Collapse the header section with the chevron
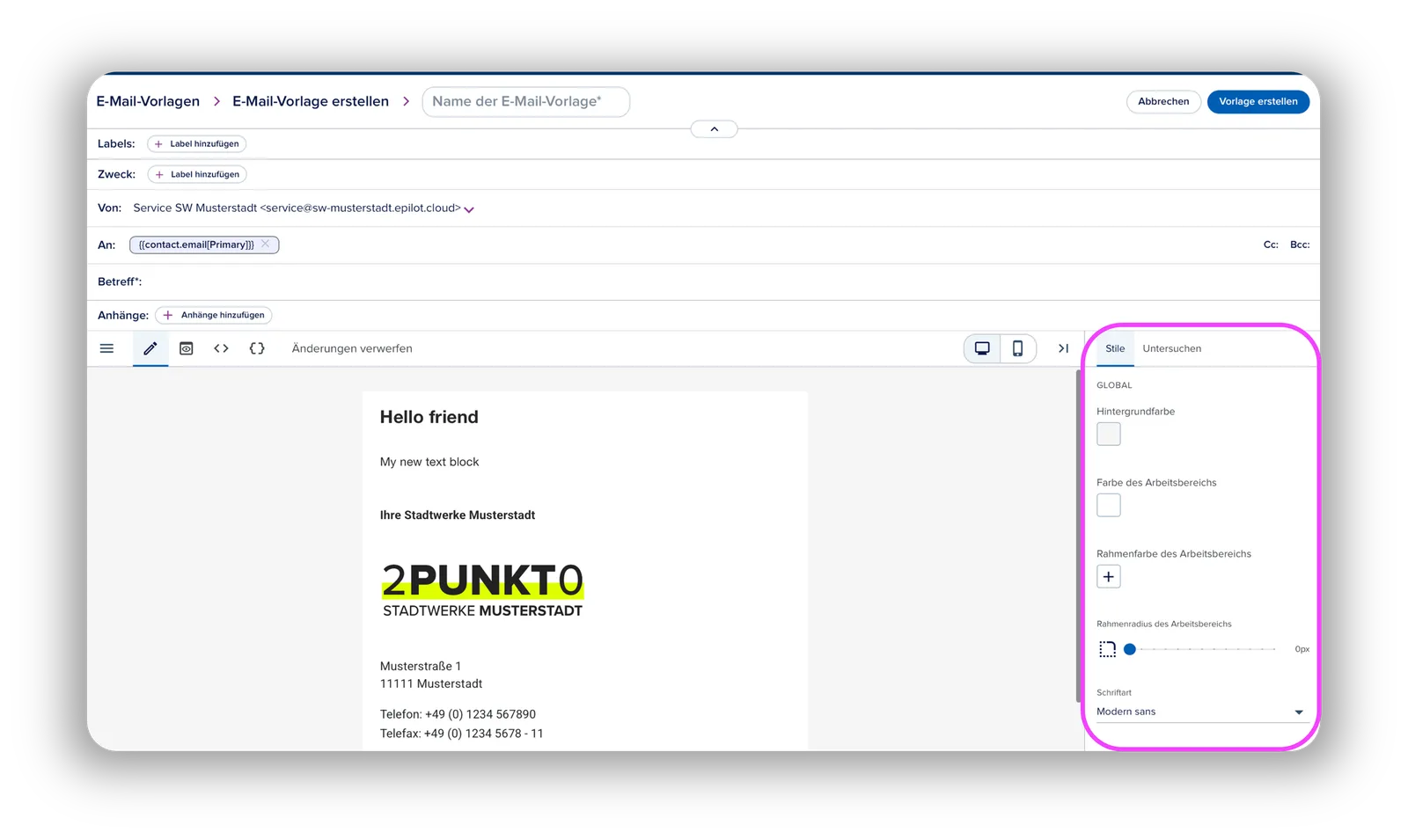Viewport: 1408px width, 840px height. [x=715, y=129]
